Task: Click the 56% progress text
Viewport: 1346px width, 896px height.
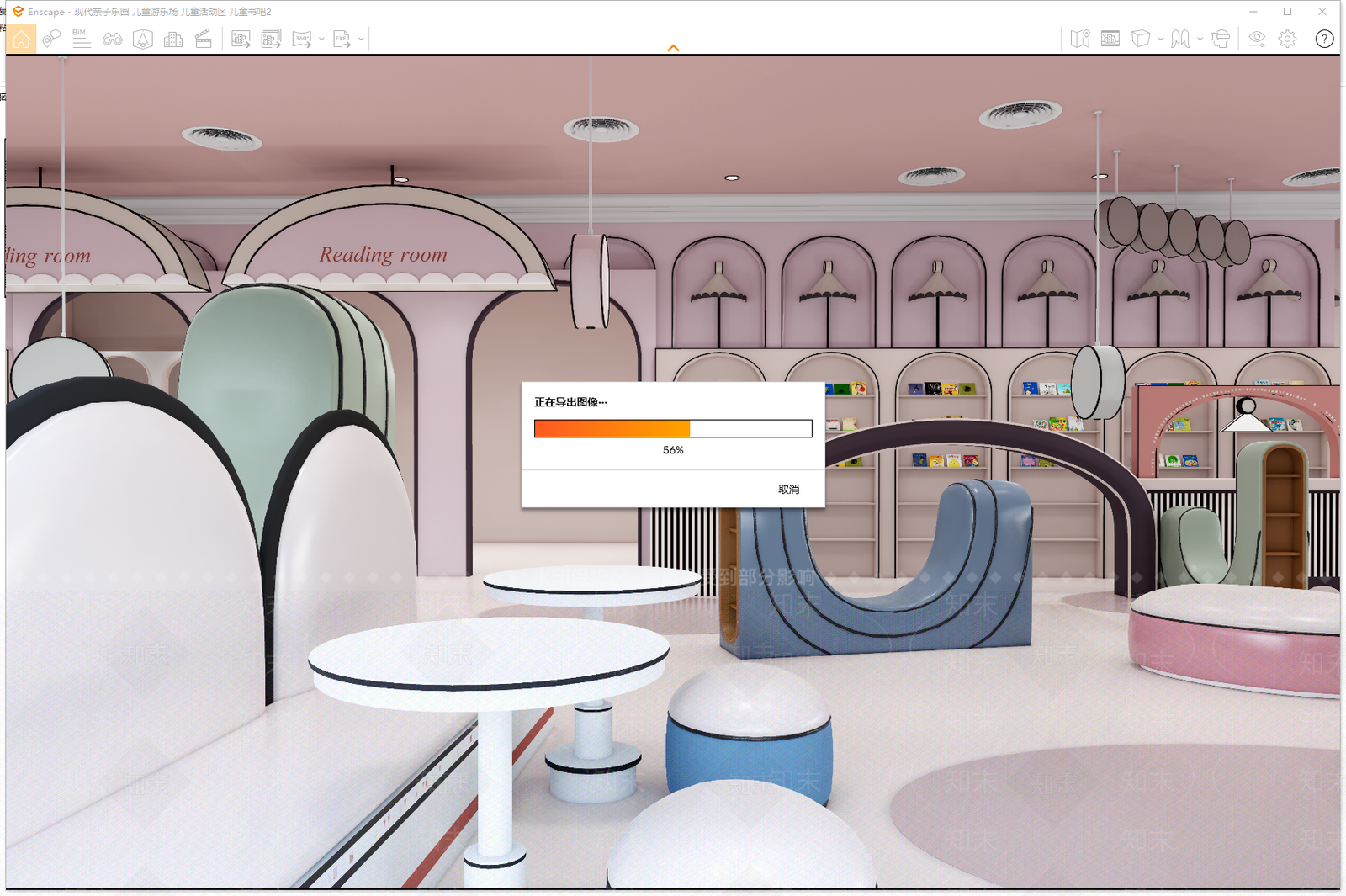Action: 673,450
